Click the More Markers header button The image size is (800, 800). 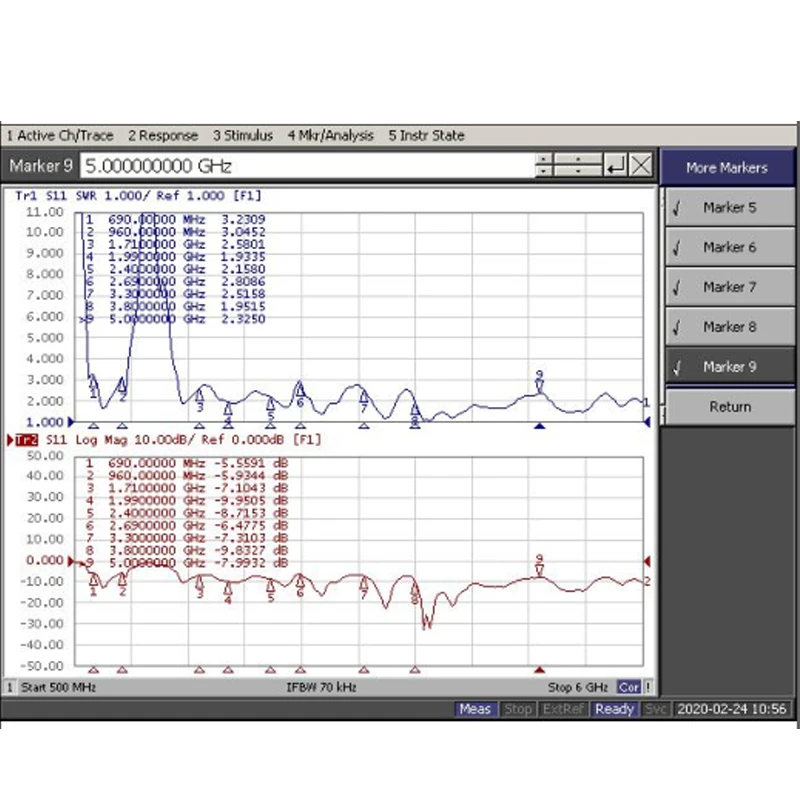click(727, 167)
